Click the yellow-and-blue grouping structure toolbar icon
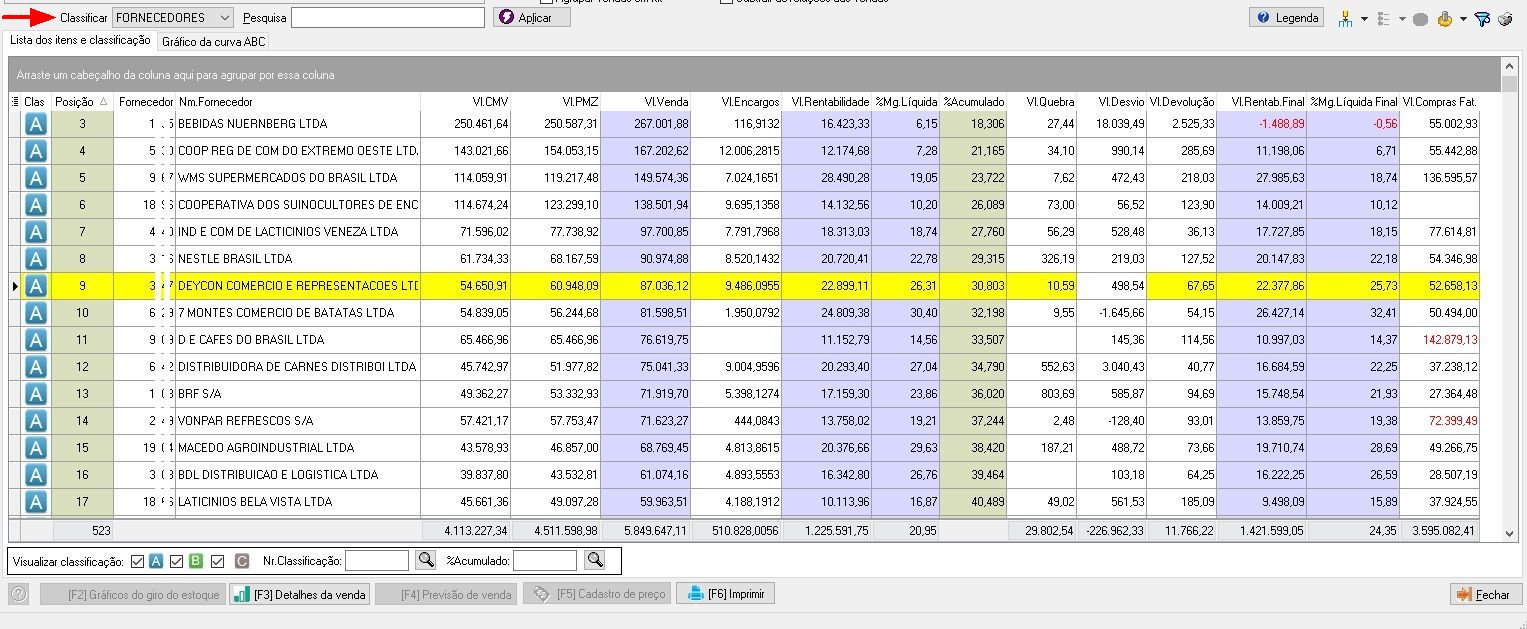 [x=1345, y=18]
